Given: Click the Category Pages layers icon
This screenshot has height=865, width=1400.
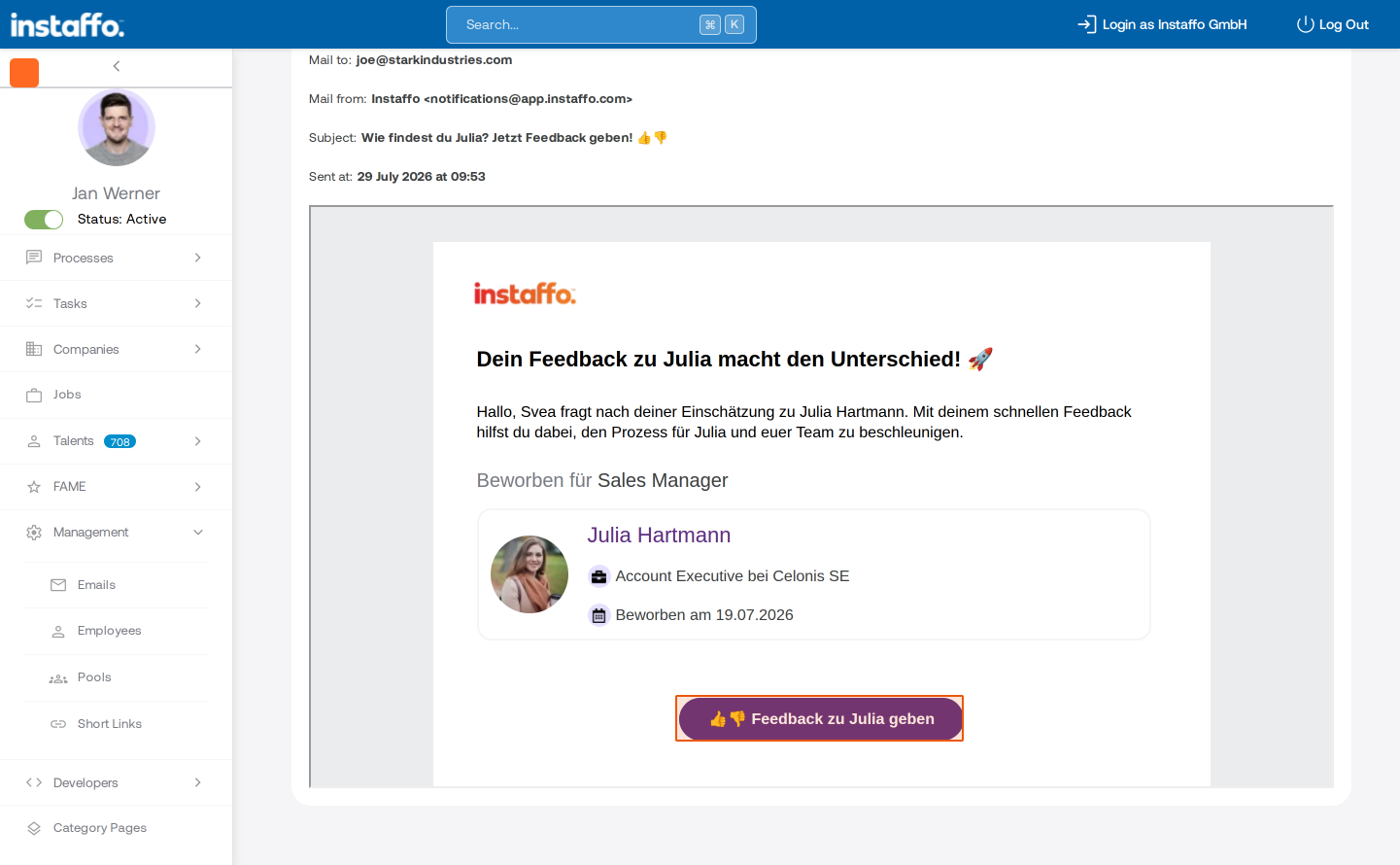Looking at the screenshot, I should pos(34,828).
